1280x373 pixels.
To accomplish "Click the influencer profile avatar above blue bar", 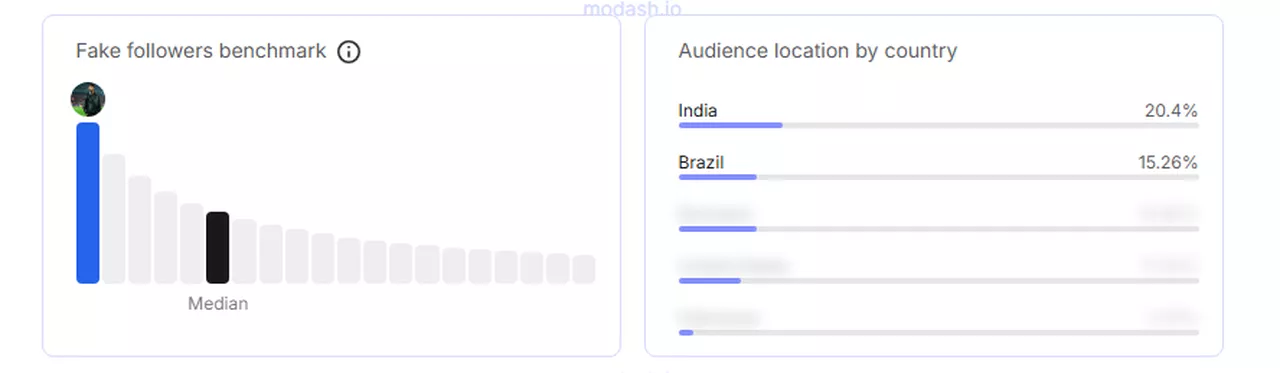I will [x=88, y=99].
